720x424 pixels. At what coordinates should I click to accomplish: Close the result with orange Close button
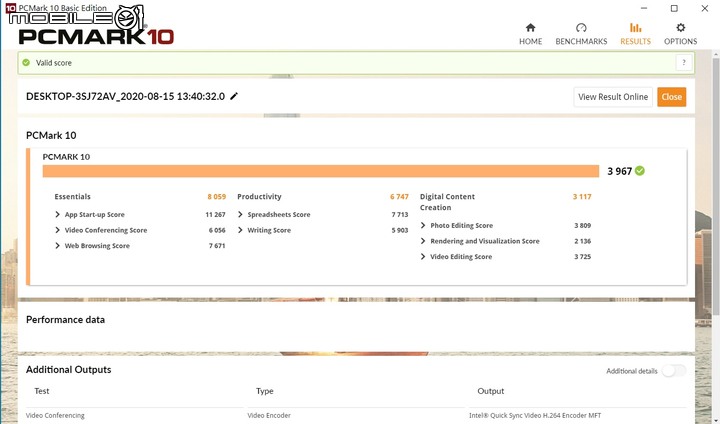tap(671, 97)
